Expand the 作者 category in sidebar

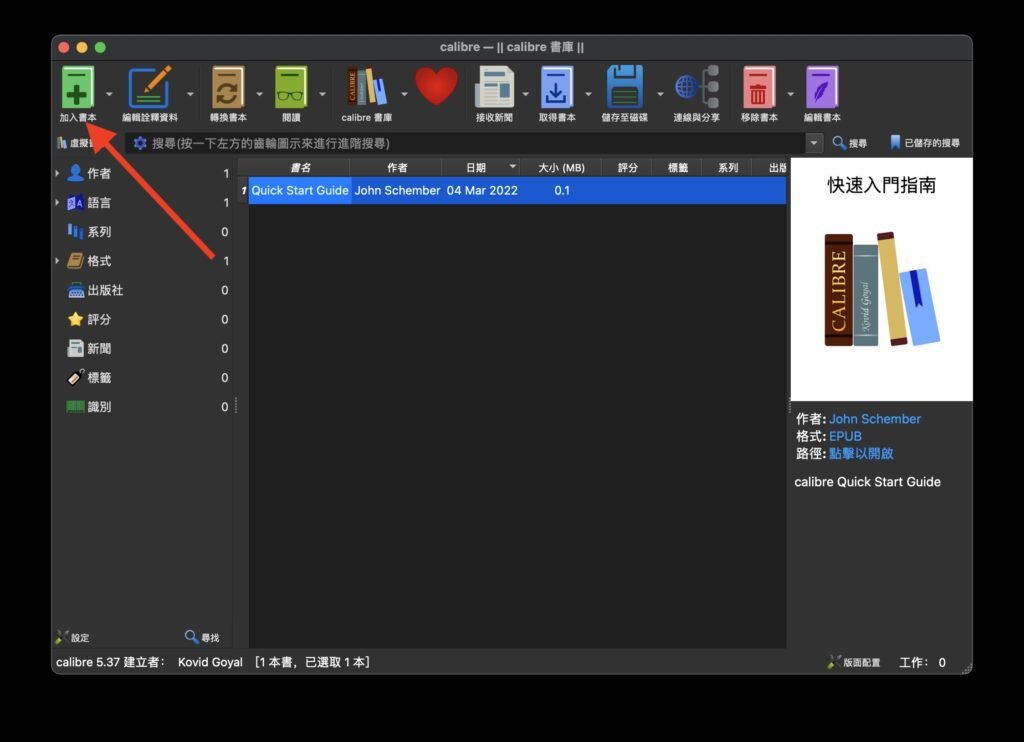click(x=57, y=174)
